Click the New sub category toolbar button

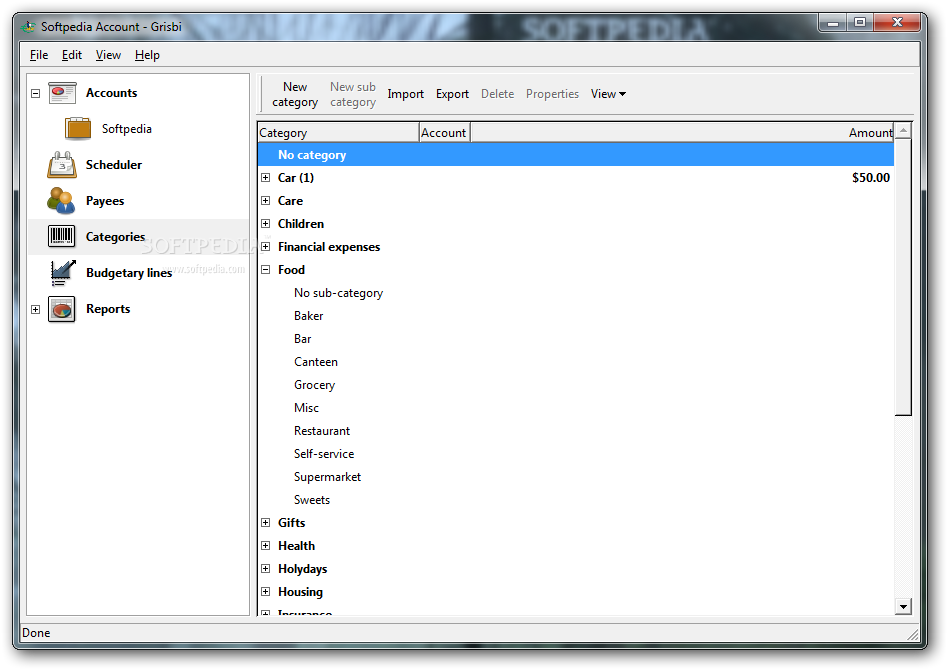click(353, 94)
